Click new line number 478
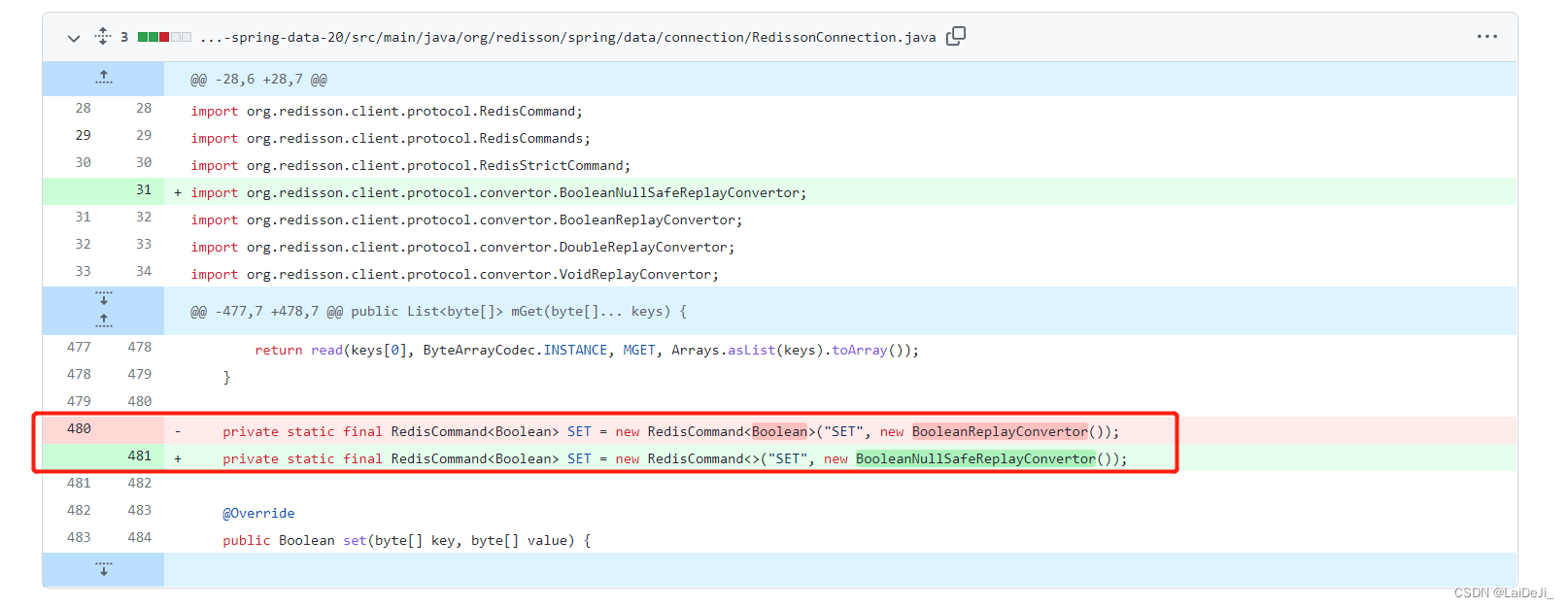The image size is (1568, 608). (140, 347)
